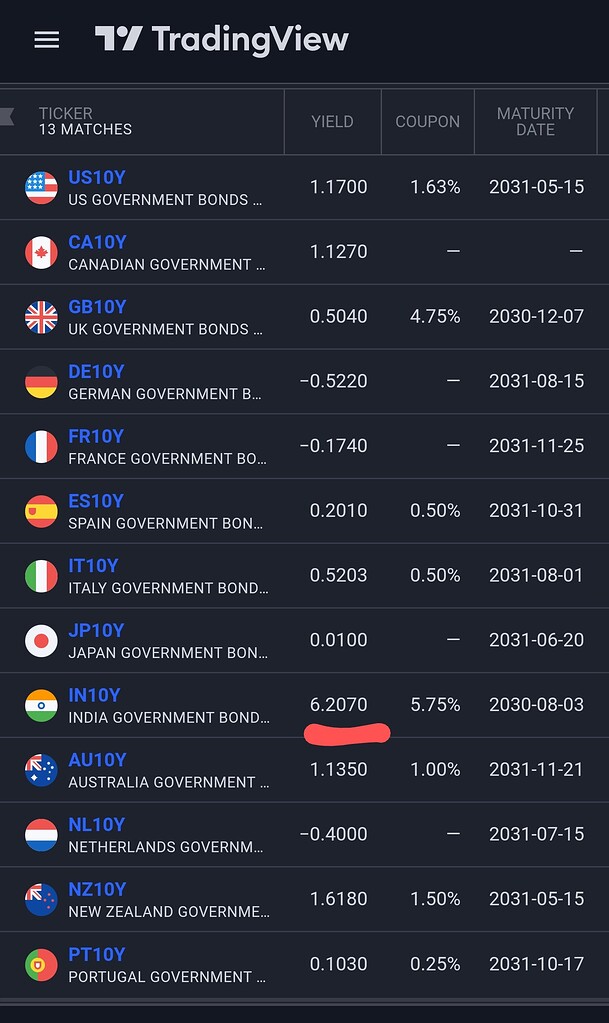The image size is (609, 1023).
Task: Click the Canadian flag icon
Action: point(41,252)
